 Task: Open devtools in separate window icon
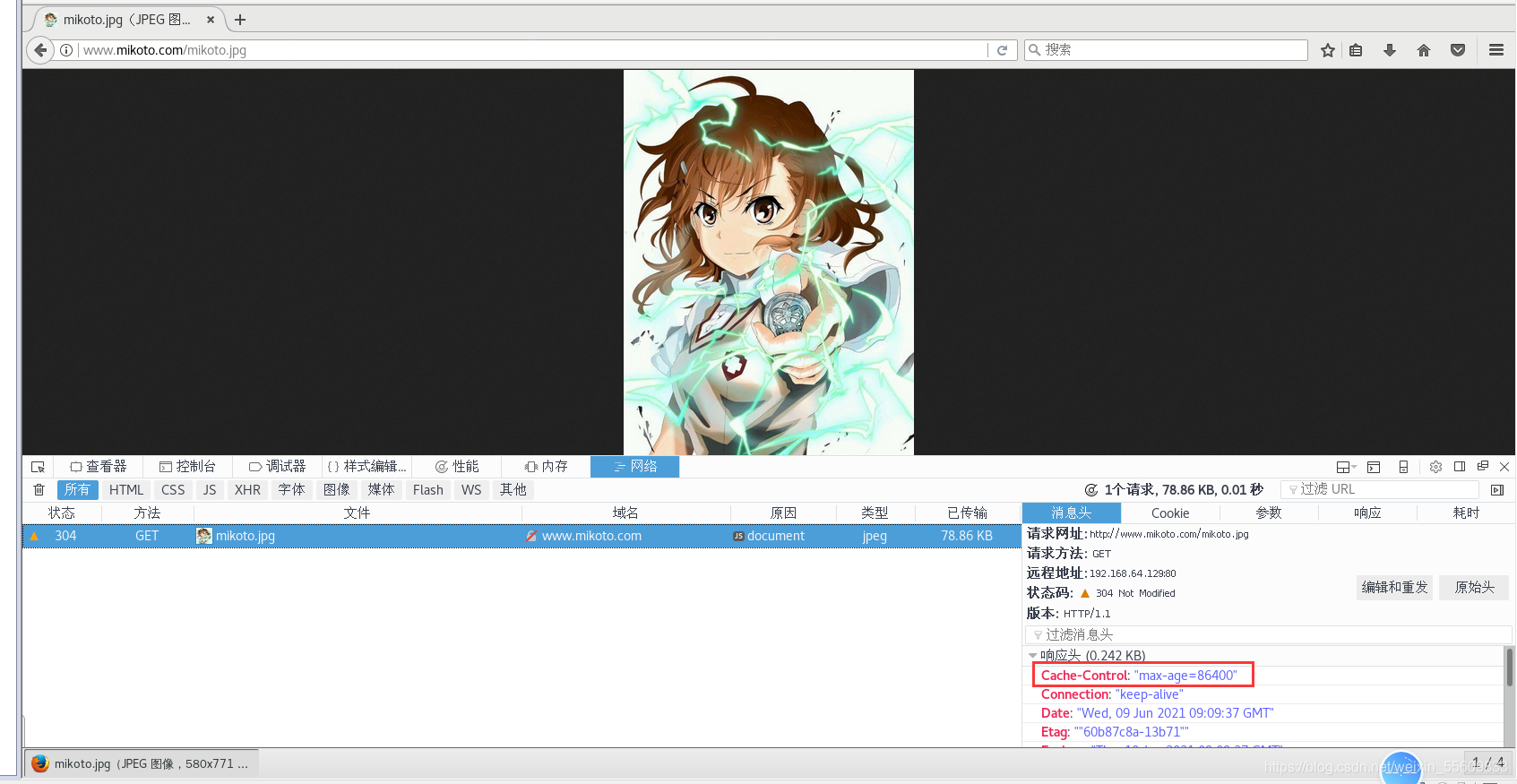point(1483,467)
